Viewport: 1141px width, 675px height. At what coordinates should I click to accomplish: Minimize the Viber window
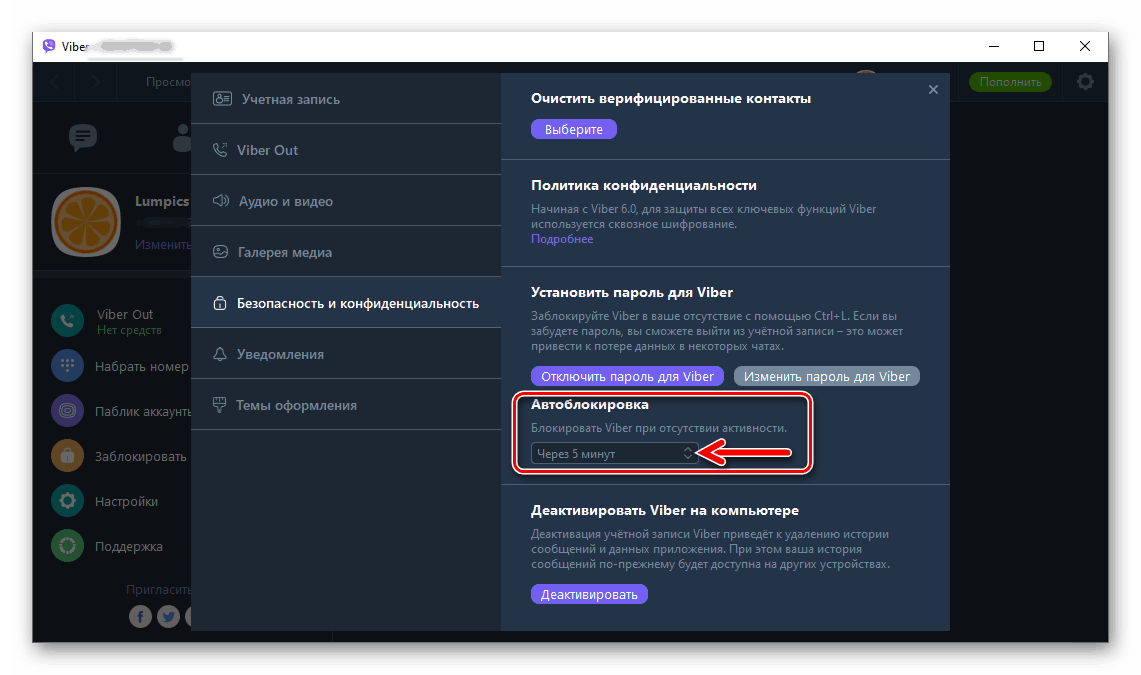(x=994, y=46)
